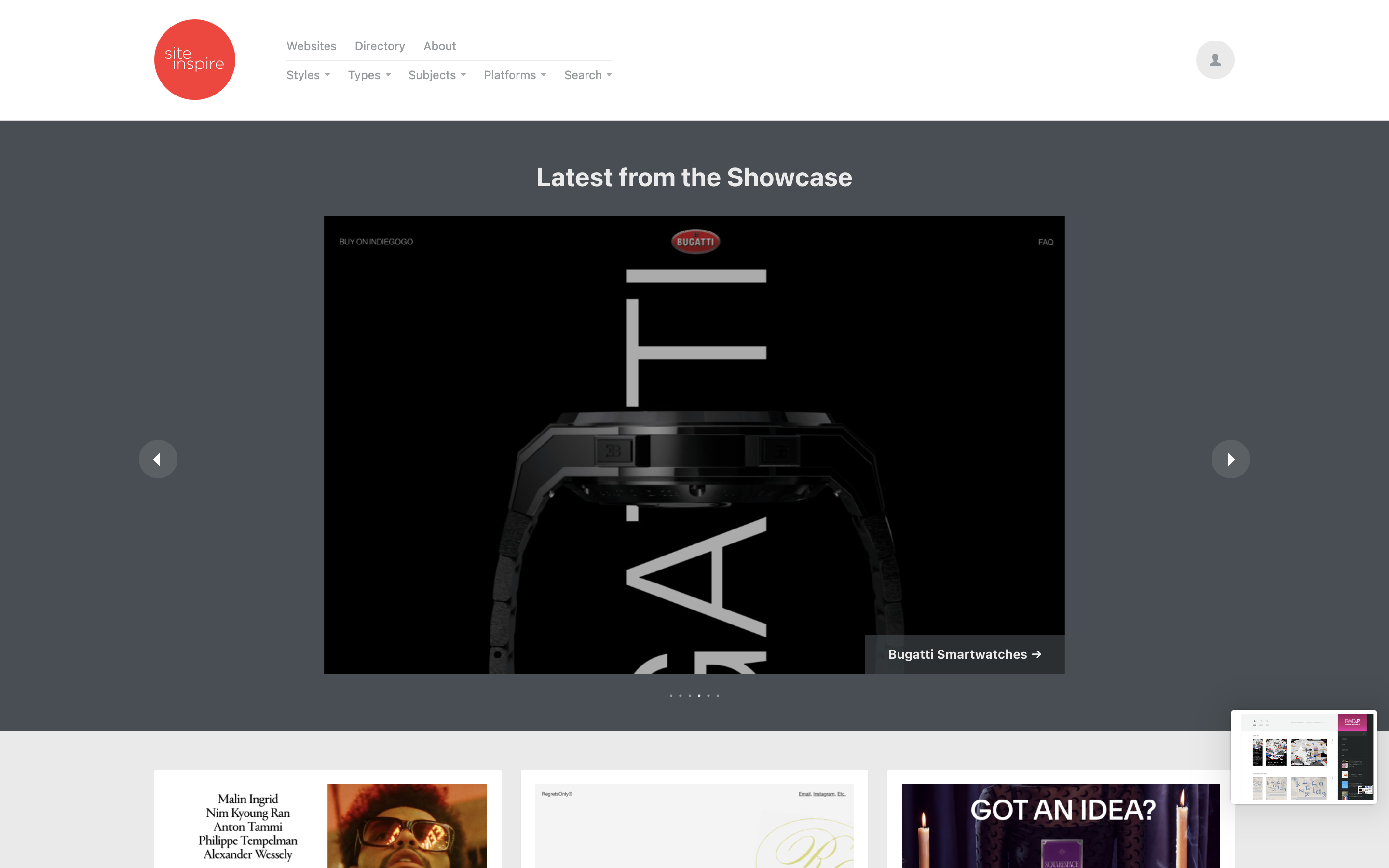Follow the Bugatti Smartwatches link

click(964, 654)
